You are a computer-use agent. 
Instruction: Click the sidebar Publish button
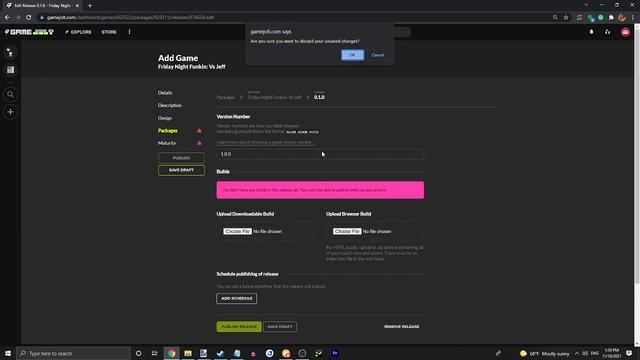click(x=181, y=158)
